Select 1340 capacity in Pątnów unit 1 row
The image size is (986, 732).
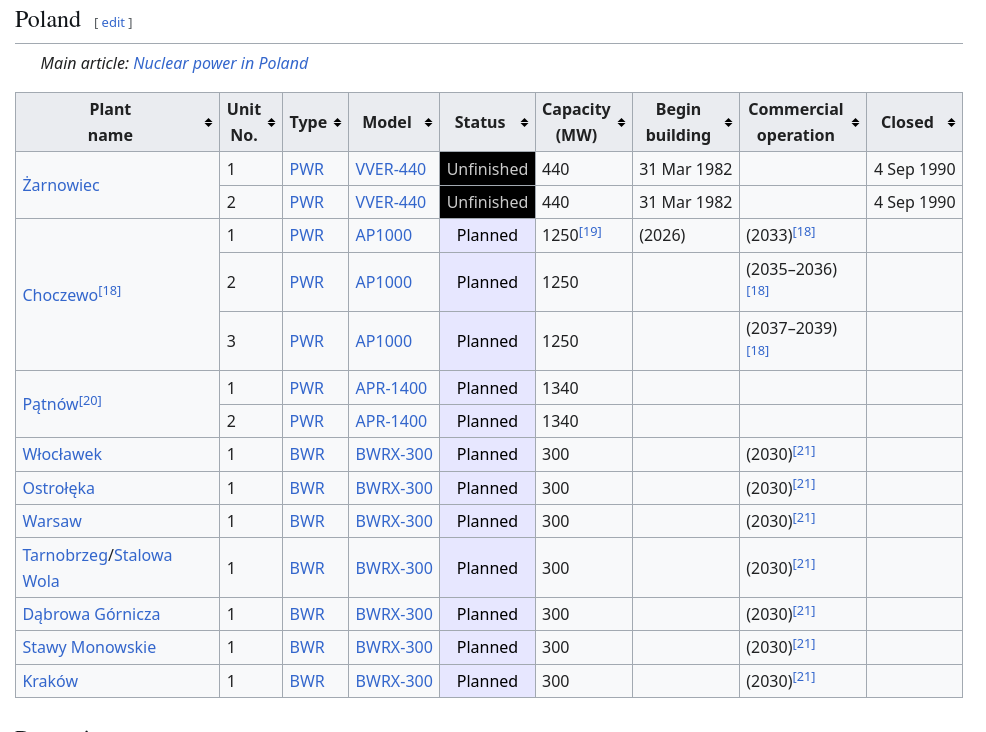[584, 389]
